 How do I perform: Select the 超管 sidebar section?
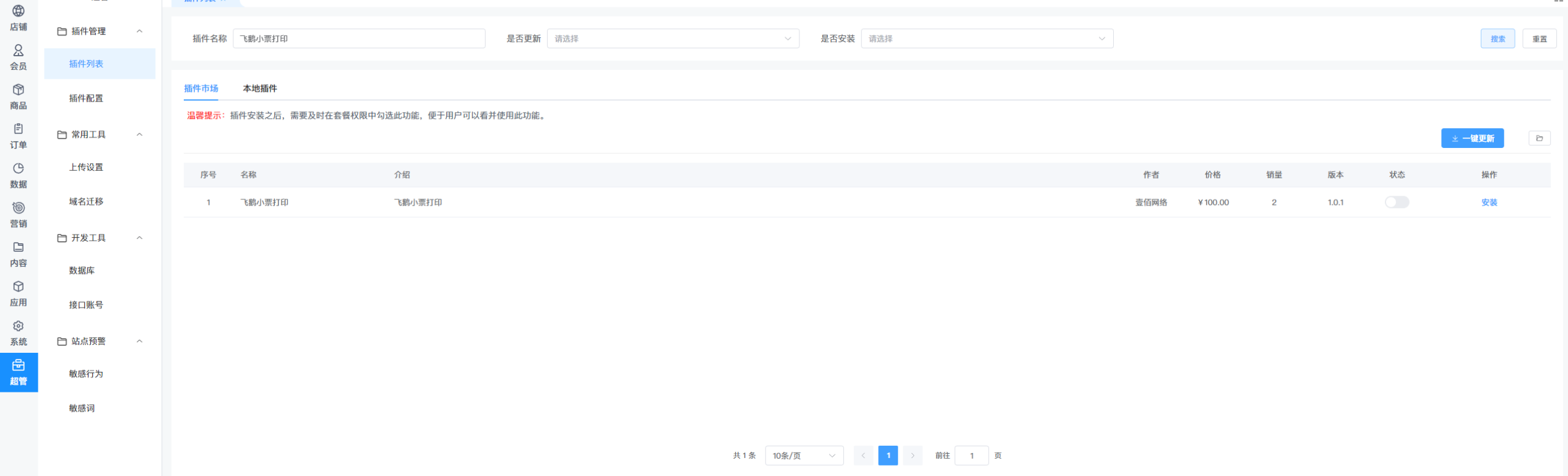19,373
